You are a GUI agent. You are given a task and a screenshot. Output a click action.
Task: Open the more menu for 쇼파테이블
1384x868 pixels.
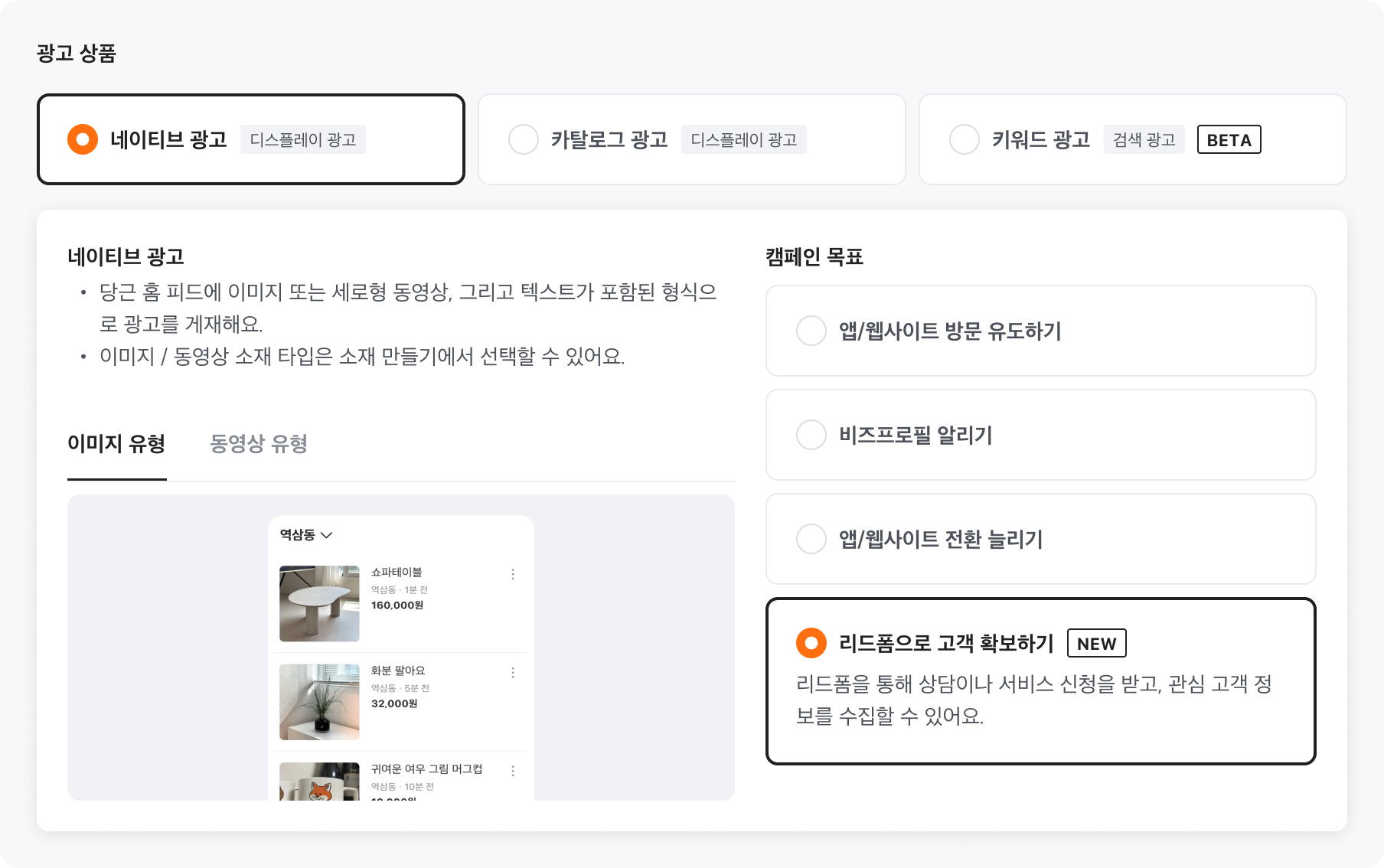coord(513,574)
